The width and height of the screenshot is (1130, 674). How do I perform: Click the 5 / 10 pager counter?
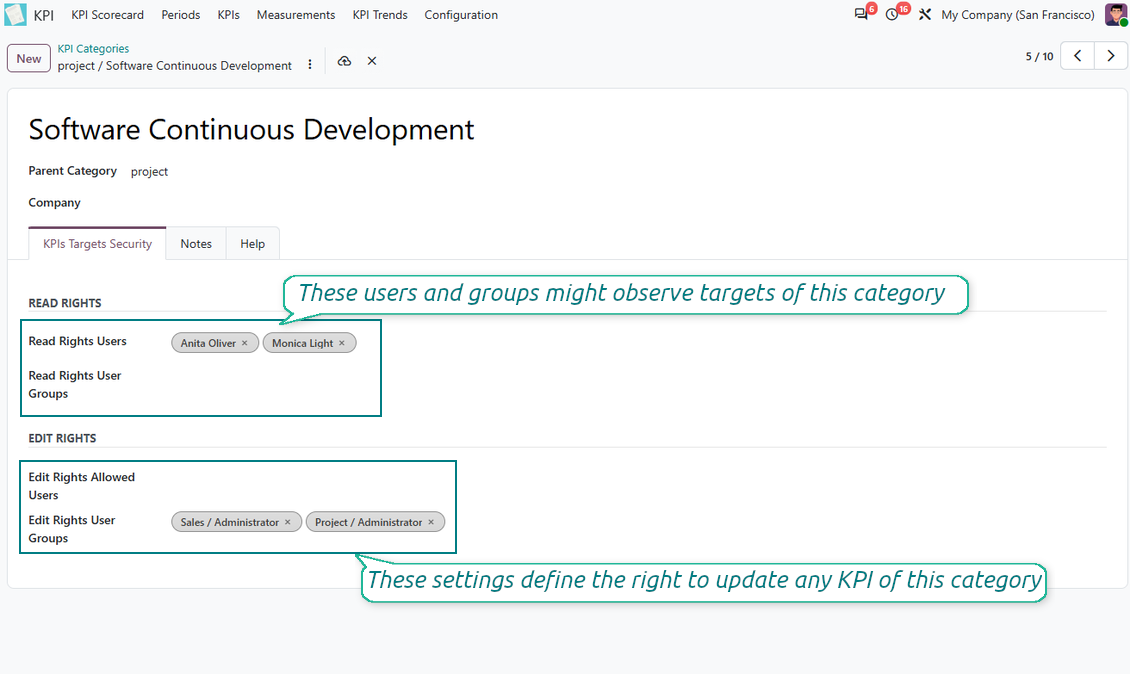pos(1039,56)
